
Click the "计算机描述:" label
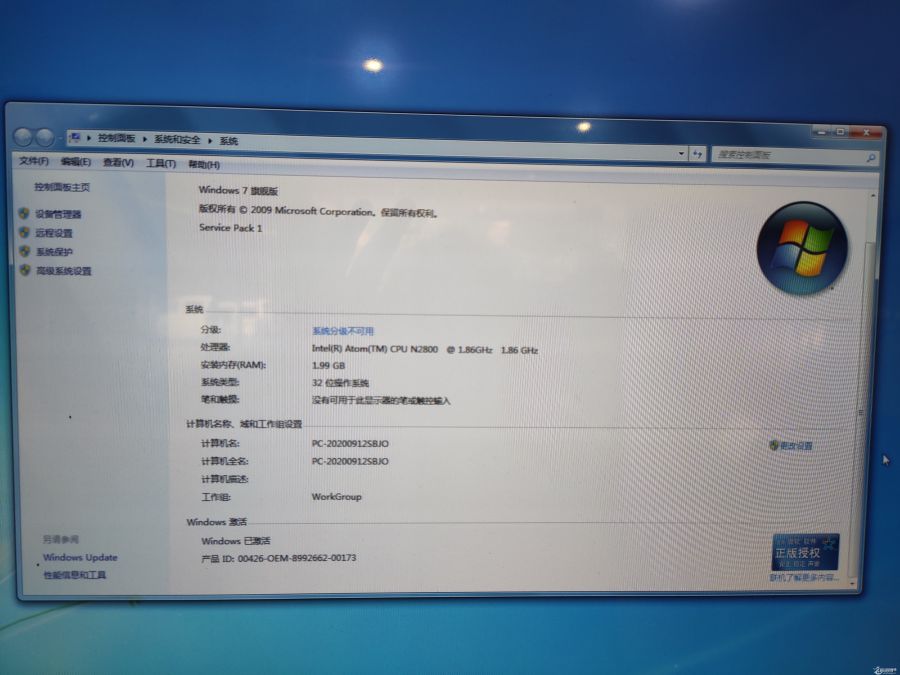[224, 479]
